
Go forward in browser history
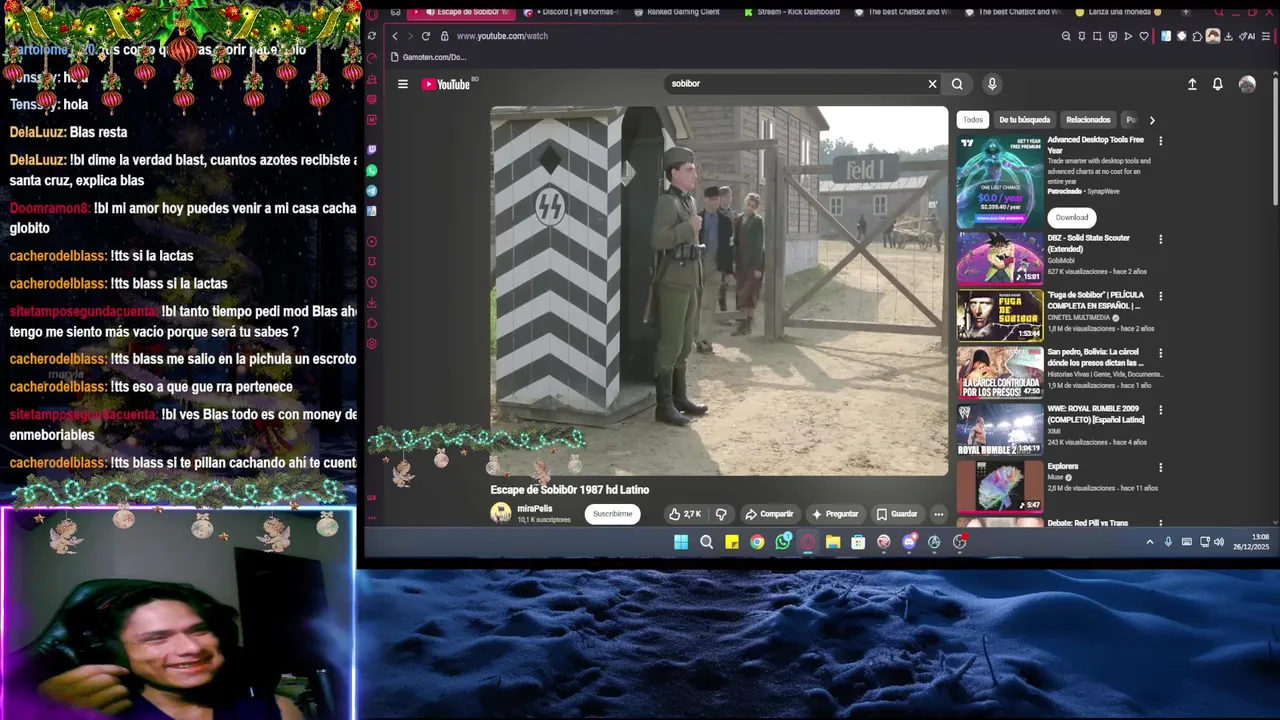coord(409,36)
